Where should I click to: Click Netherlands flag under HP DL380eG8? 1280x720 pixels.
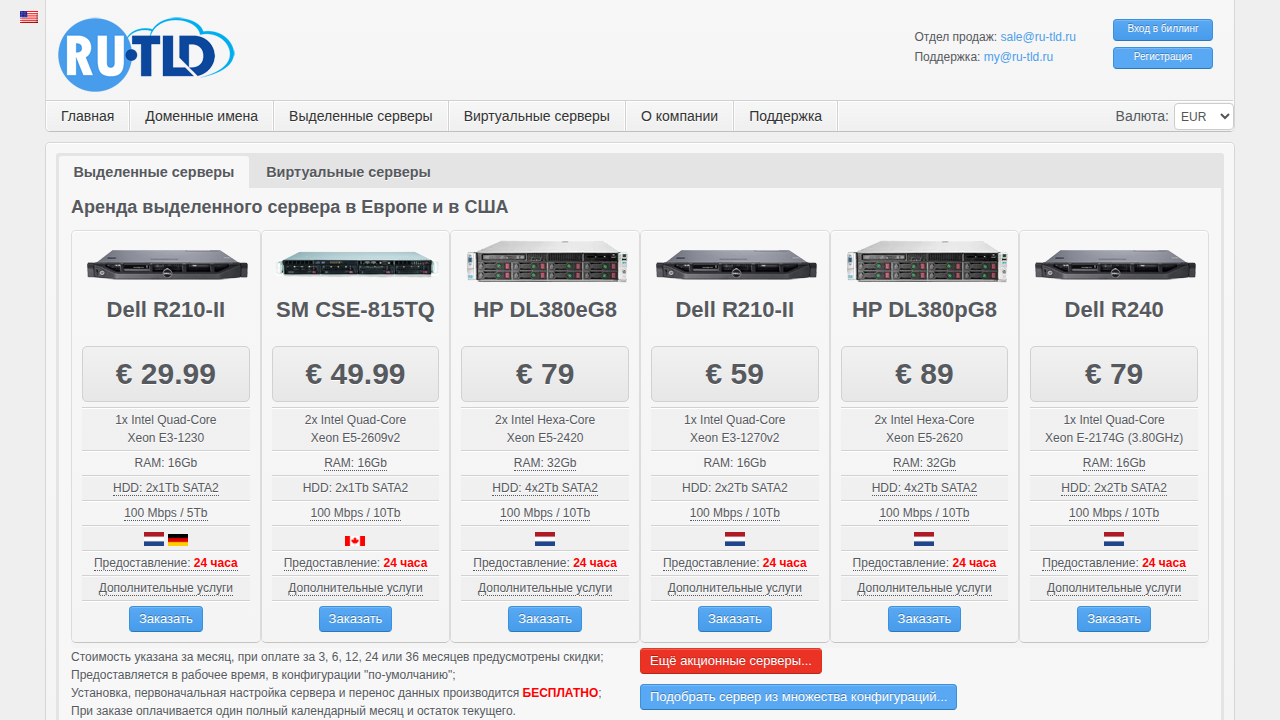[545, 540]
